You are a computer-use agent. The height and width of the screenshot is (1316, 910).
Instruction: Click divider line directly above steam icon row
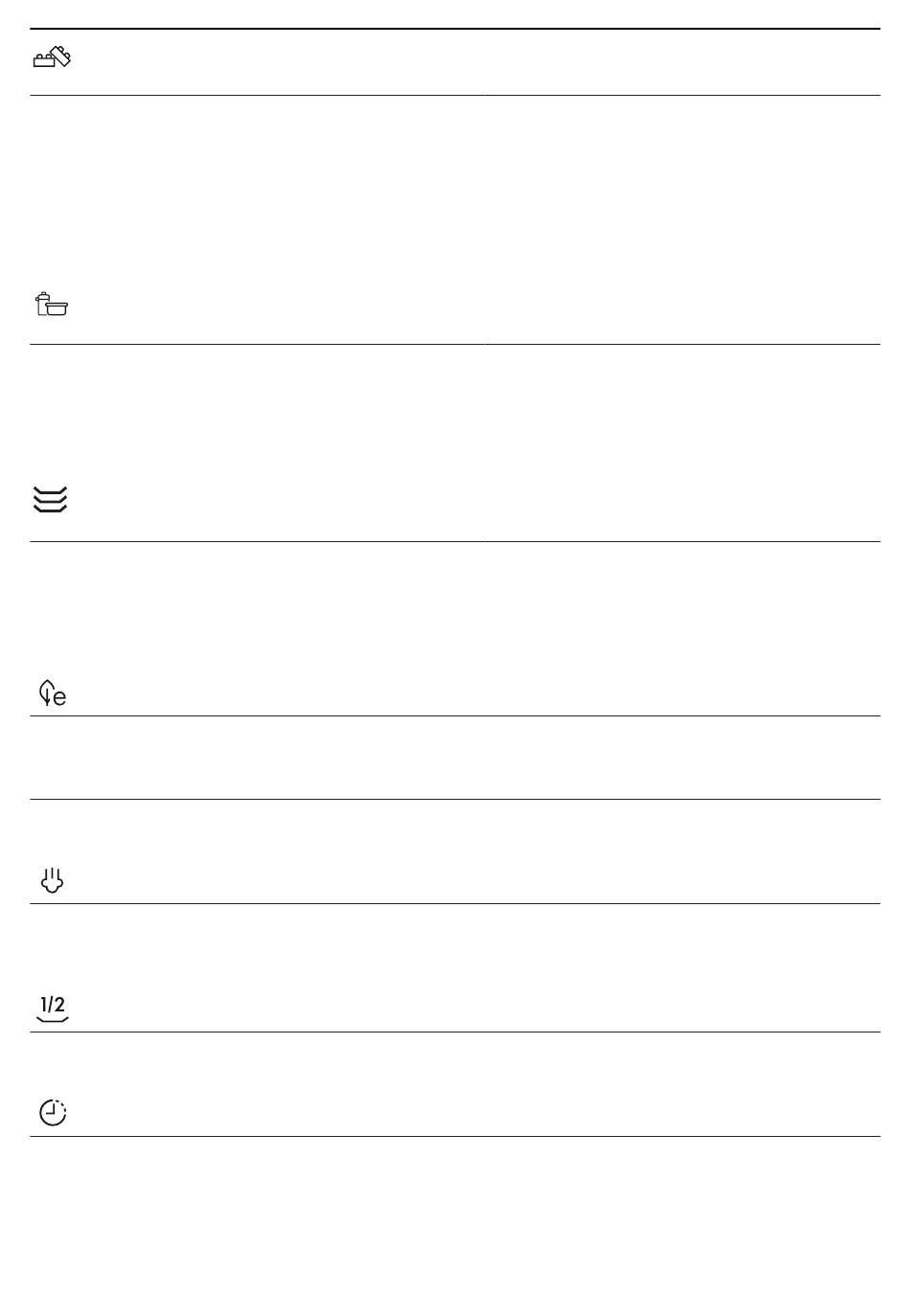coord(455,799)
